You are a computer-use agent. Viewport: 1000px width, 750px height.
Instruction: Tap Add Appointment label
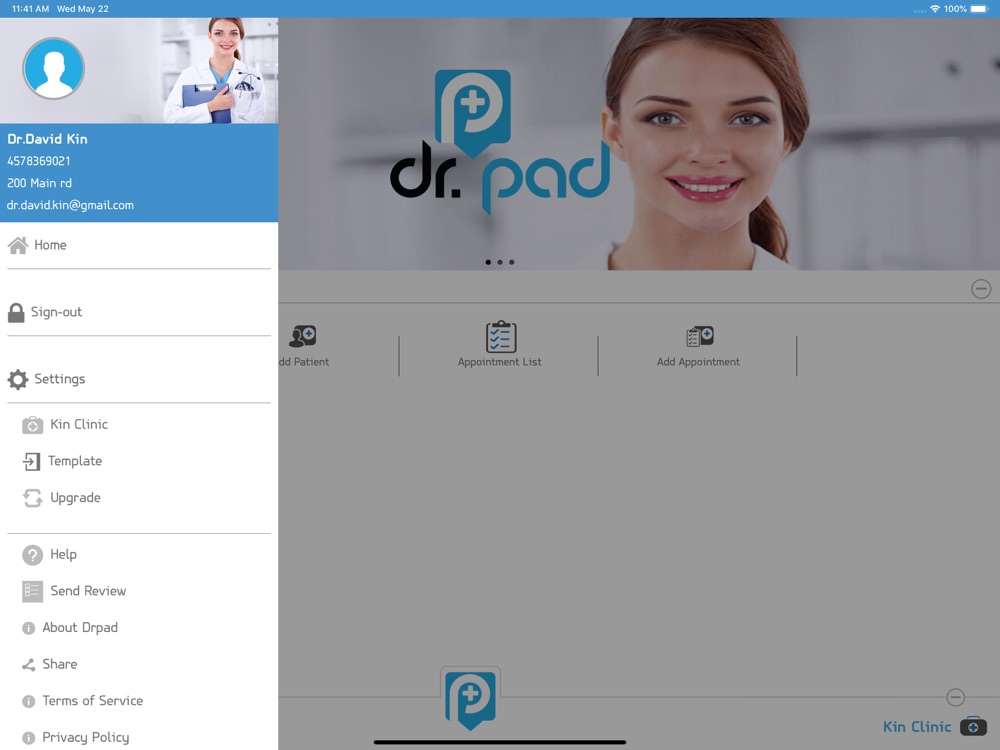(698, 362)
